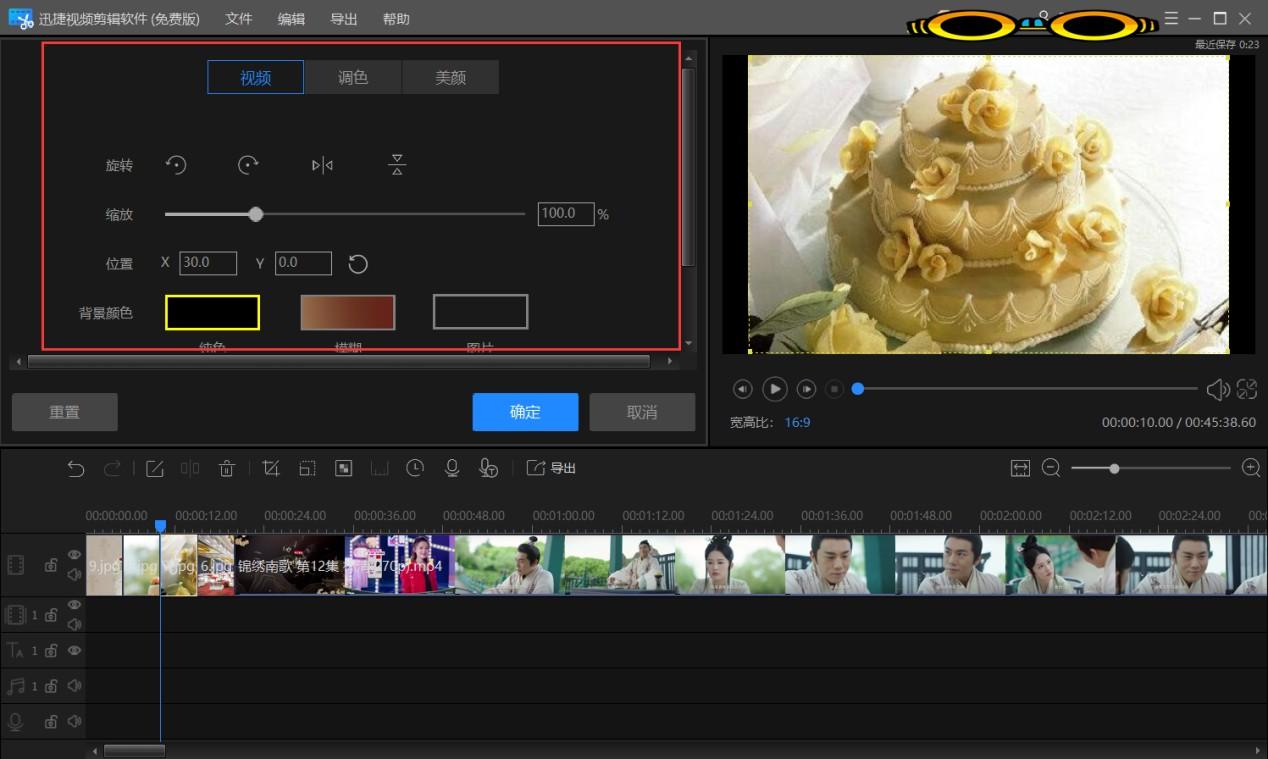Mute the preview speaker volume

(1218, 389)
